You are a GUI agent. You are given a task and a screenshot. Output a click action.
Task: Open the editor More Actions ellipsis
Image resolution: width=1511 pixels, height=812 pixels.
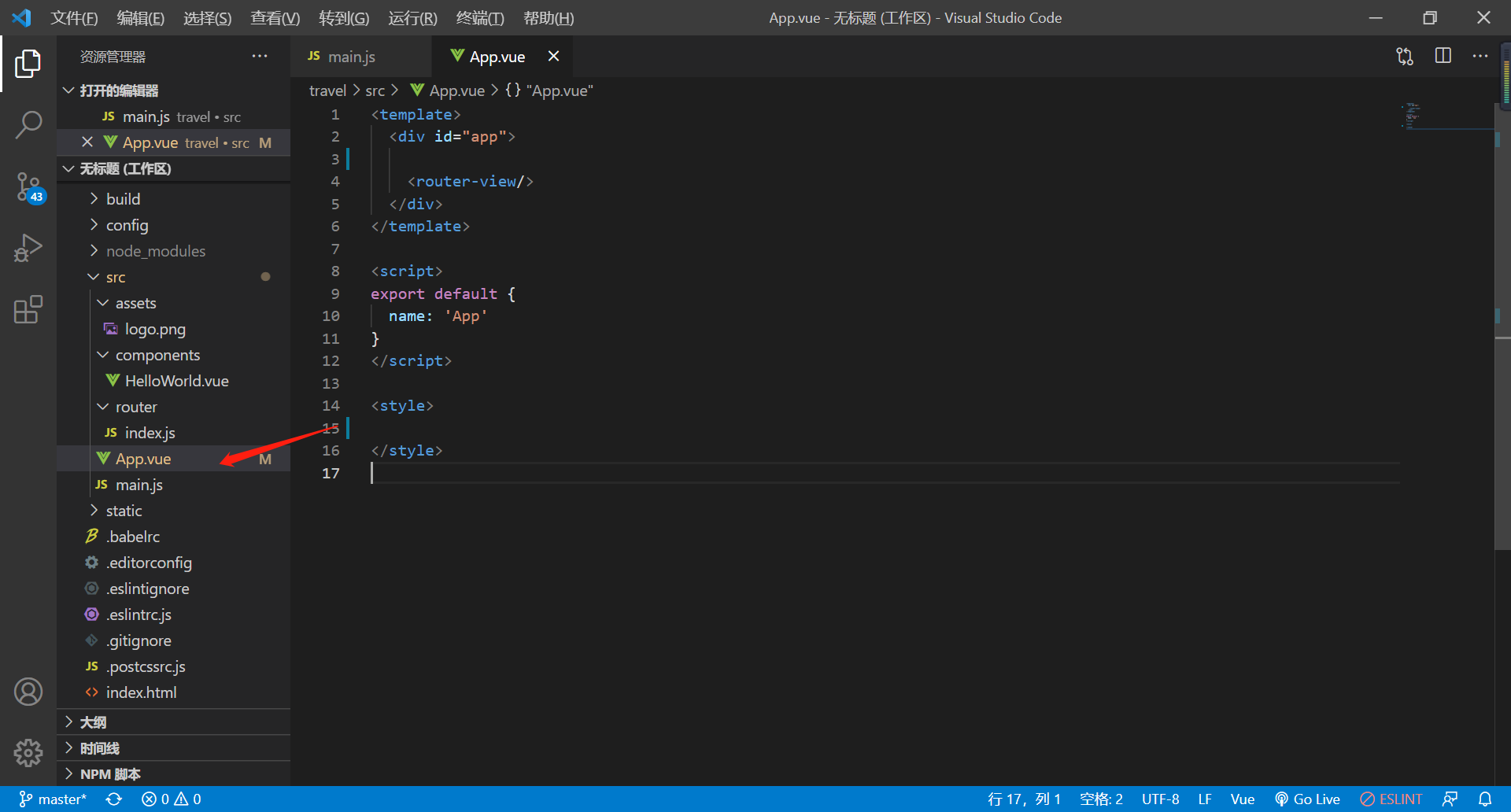(x=1480, y=56)
